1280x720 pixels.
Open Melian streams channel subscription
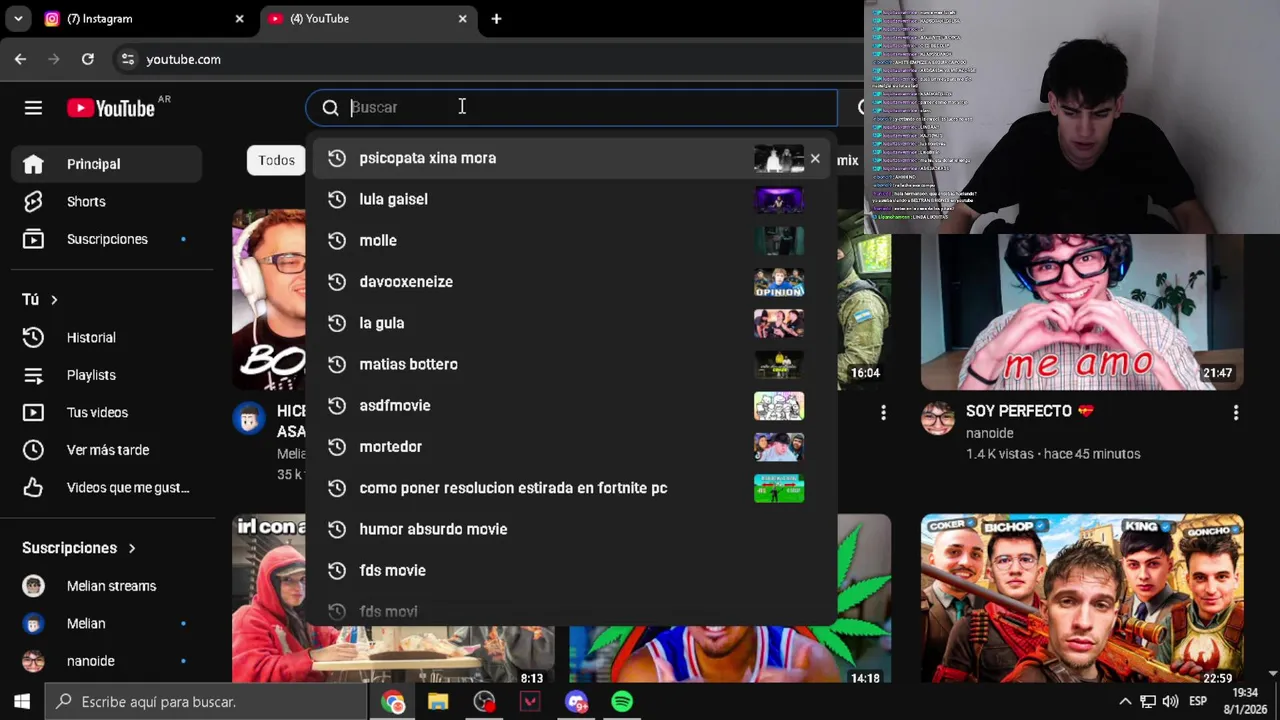pyautogui.click(x=107, y=586)
